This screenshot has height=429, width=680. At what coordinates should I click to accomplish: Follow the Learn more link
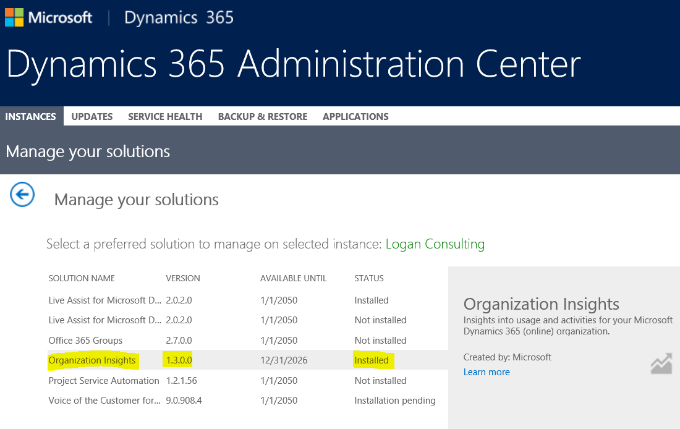[x=486, y=372]
